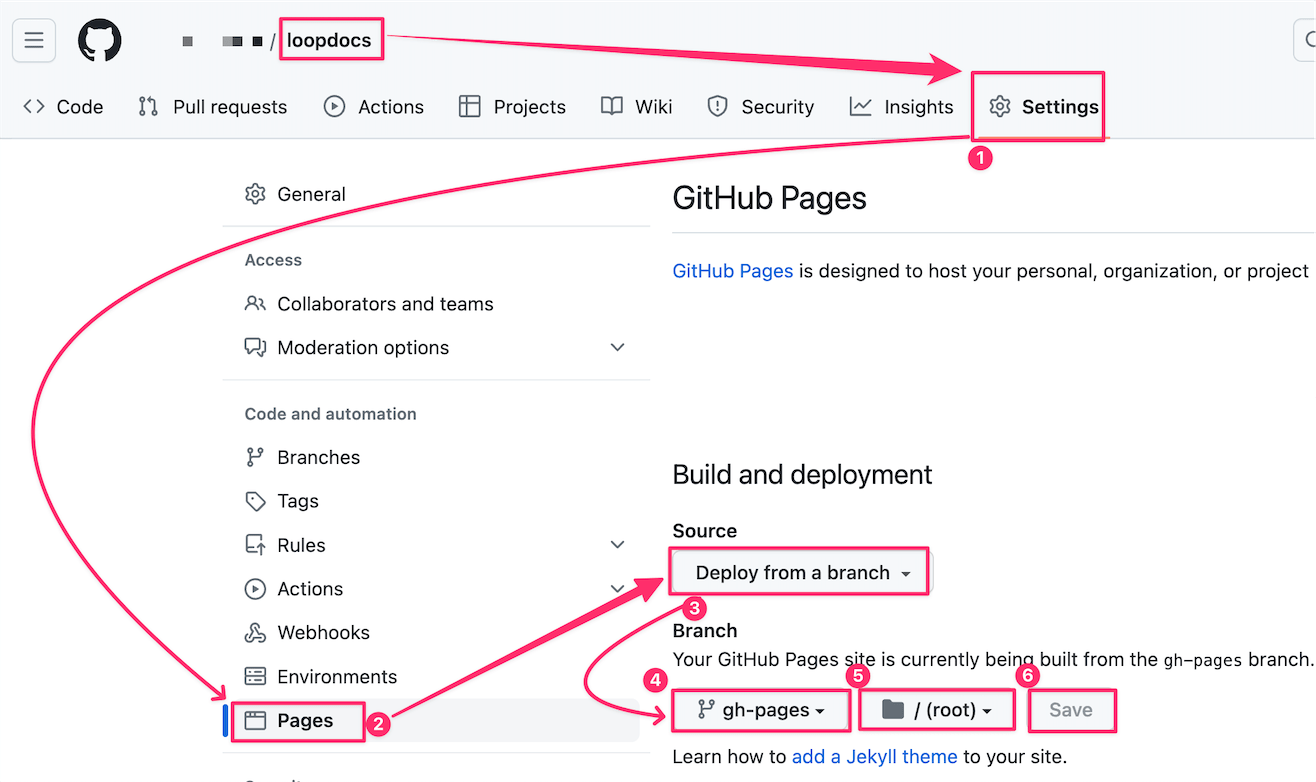Follow the add a Jekyll theme link
This screenshot has height=782, width=1316.
pos(875,757)
